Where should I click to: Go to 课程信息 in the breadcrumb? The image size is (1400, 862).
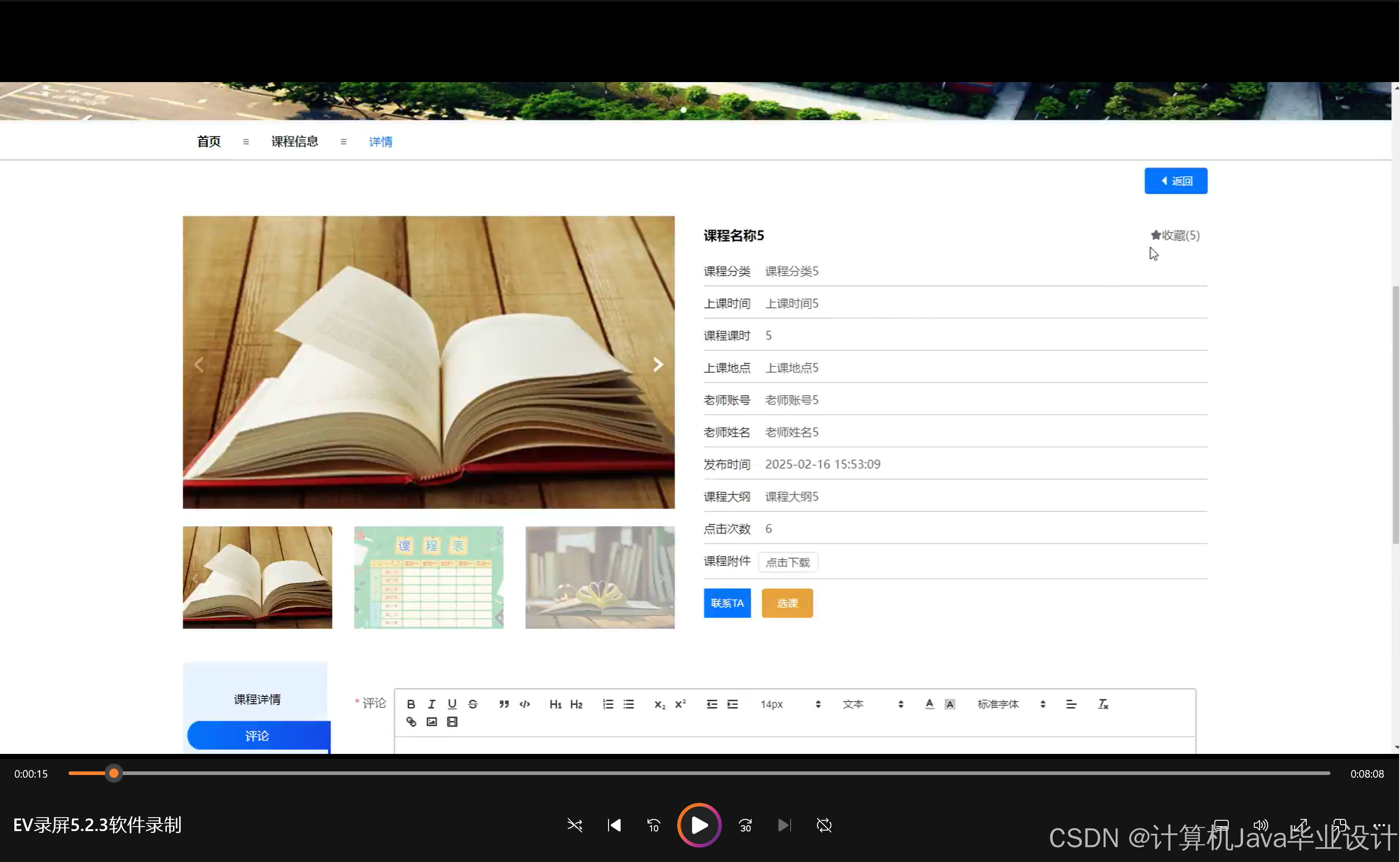pyautogui.click(x=295, y=141)
